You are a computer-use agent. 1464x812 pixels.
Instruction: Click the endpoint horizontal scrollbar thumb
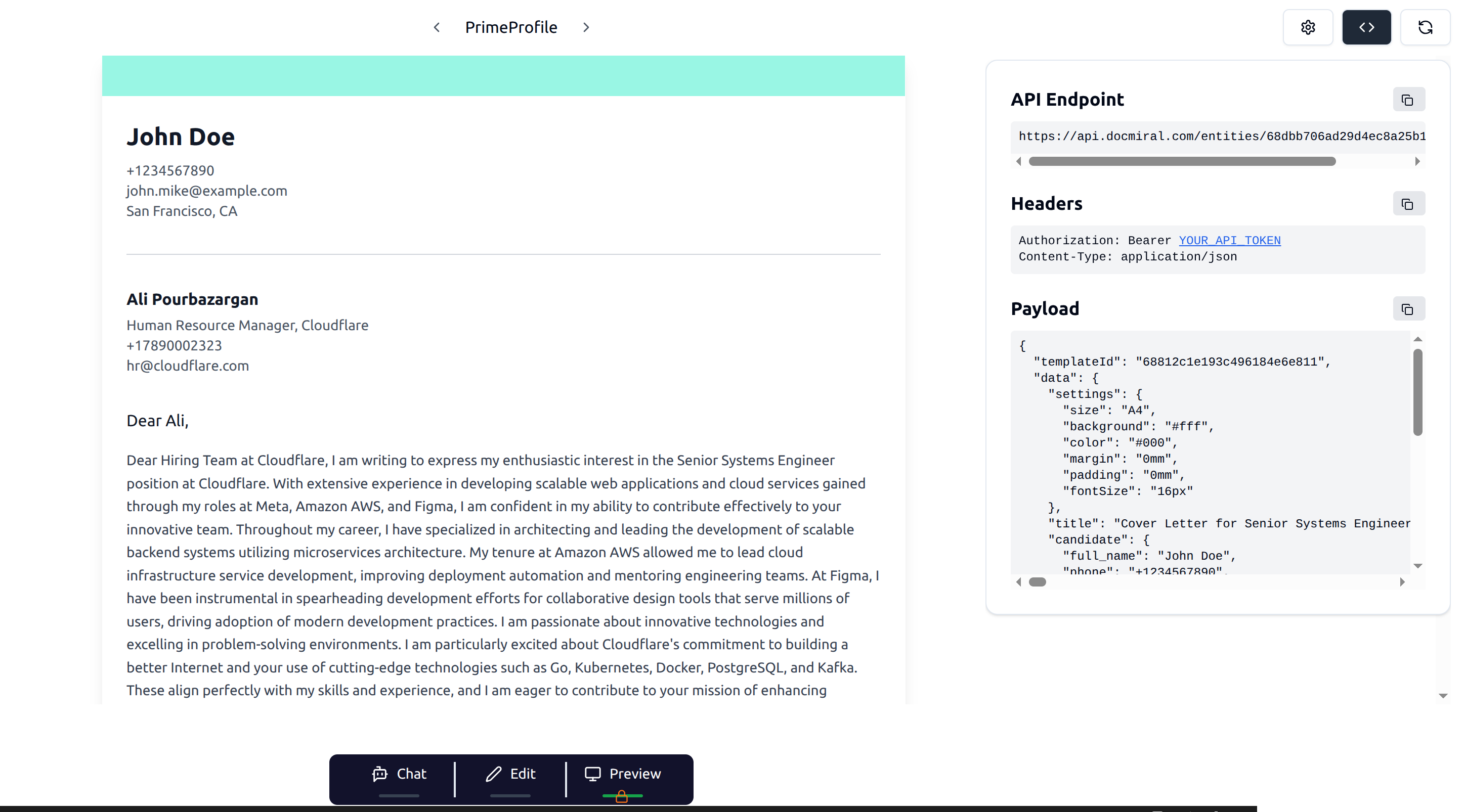1182,161
